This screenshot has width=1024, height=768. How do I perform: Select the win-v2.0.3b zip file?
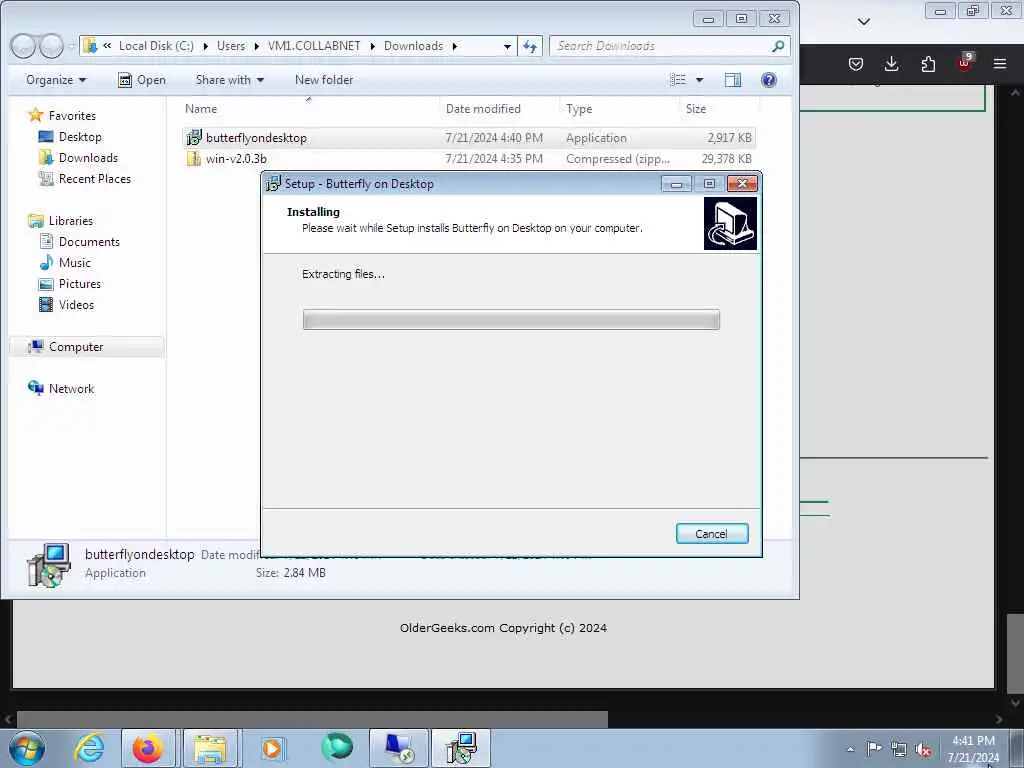(469, 159)
